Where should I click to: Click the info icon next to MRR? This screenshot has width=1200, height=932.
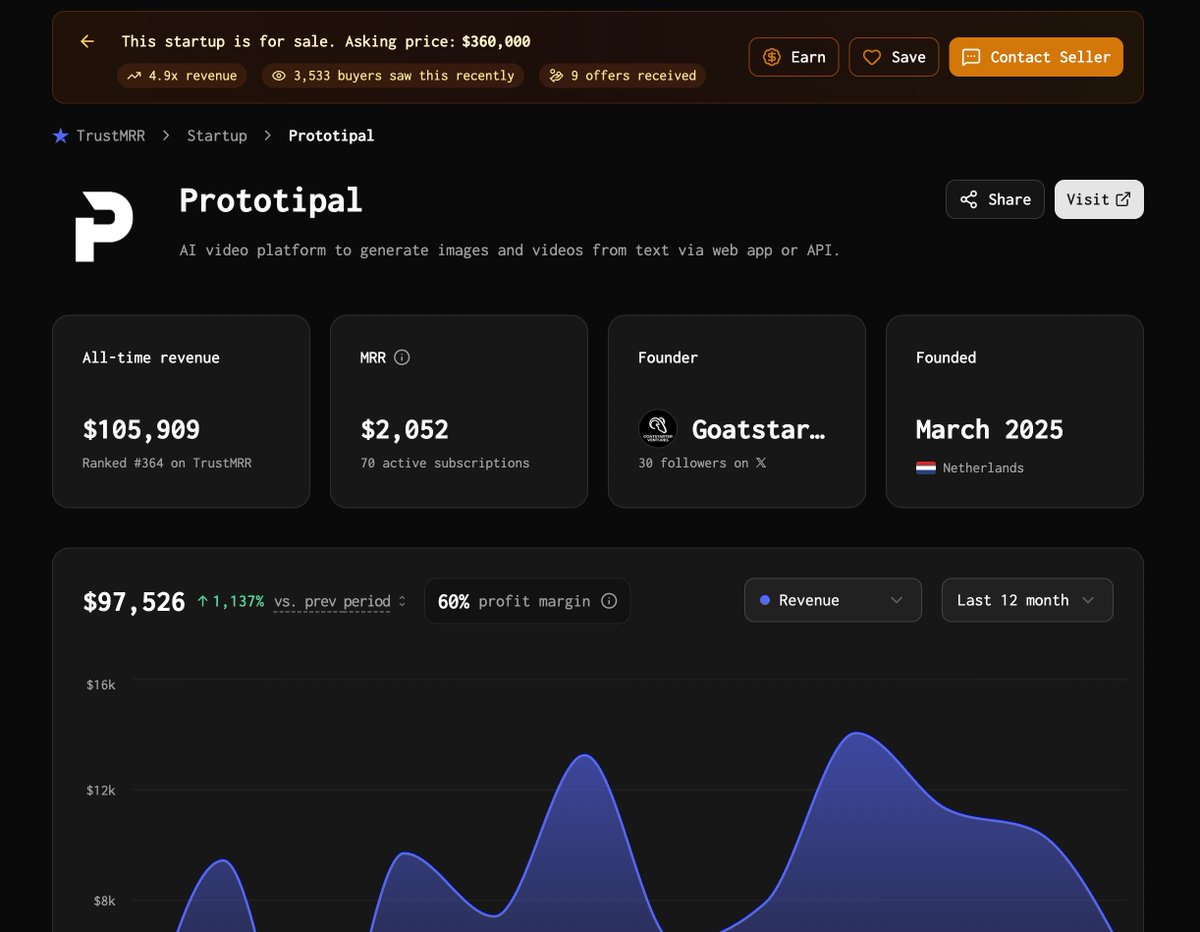tap(402, 357)
